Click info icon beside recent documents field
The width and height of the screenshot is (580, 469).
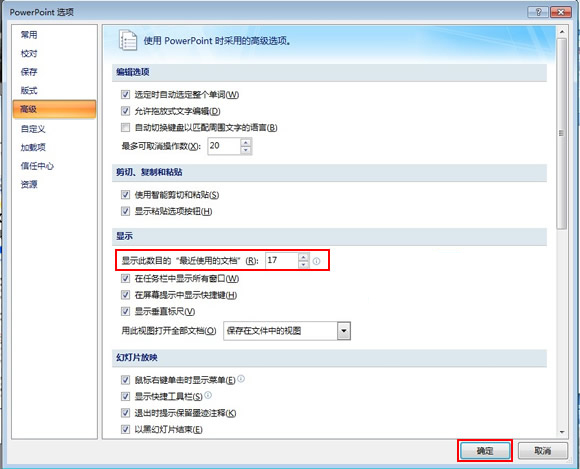coord(317,261)
